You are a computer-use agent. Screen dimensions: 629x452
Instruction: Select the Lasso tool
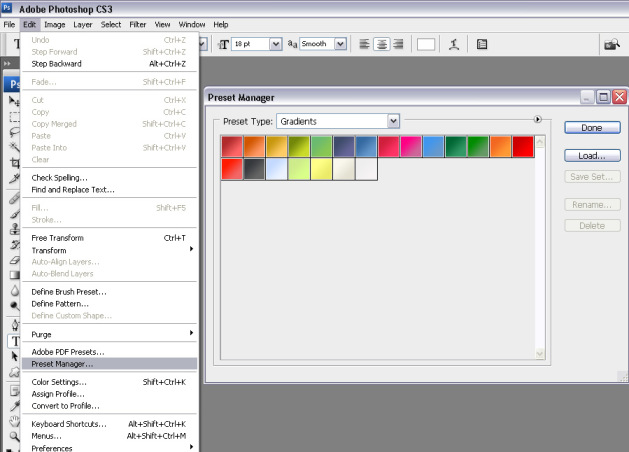tap(14, 132)
